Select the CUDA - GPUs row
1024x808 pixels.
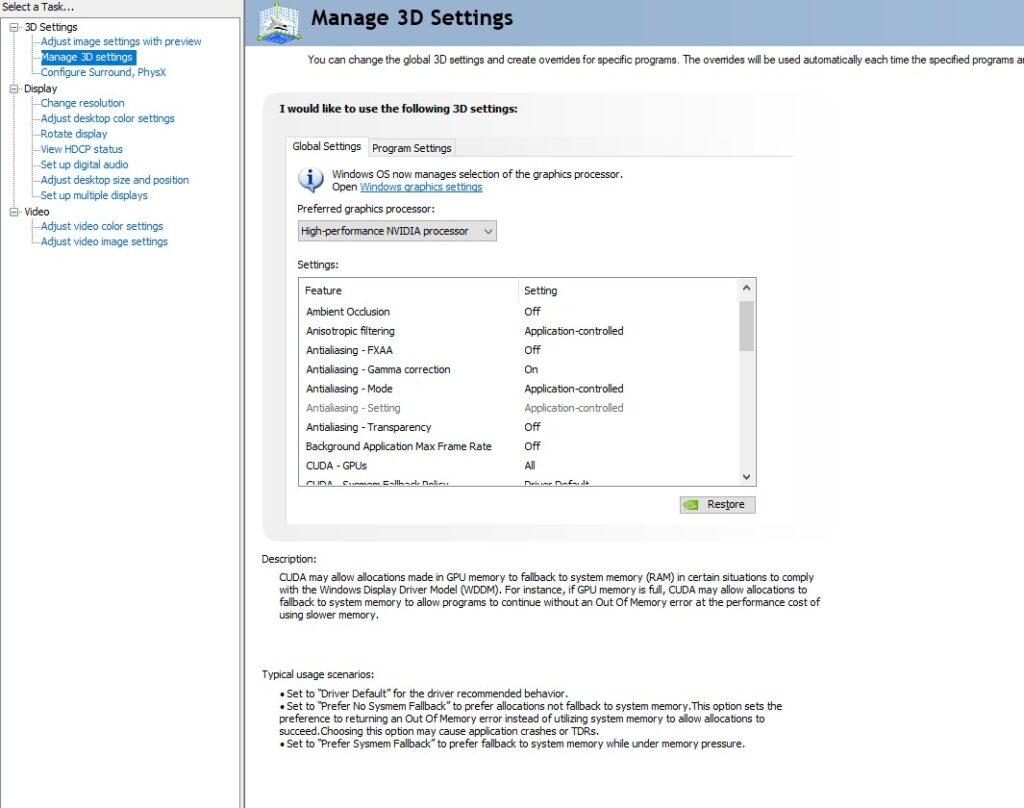[519, 466]
